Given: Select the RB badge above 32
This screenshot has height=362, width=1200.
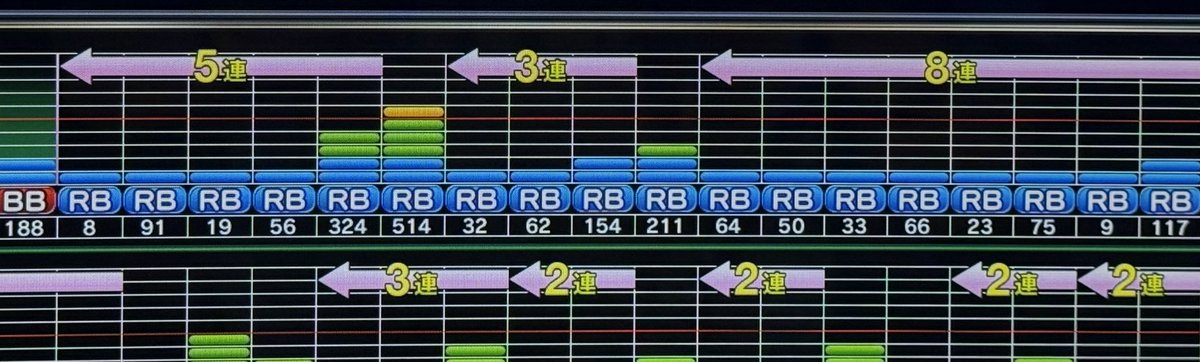Looking at the screenshot, I should pos(476,201).
